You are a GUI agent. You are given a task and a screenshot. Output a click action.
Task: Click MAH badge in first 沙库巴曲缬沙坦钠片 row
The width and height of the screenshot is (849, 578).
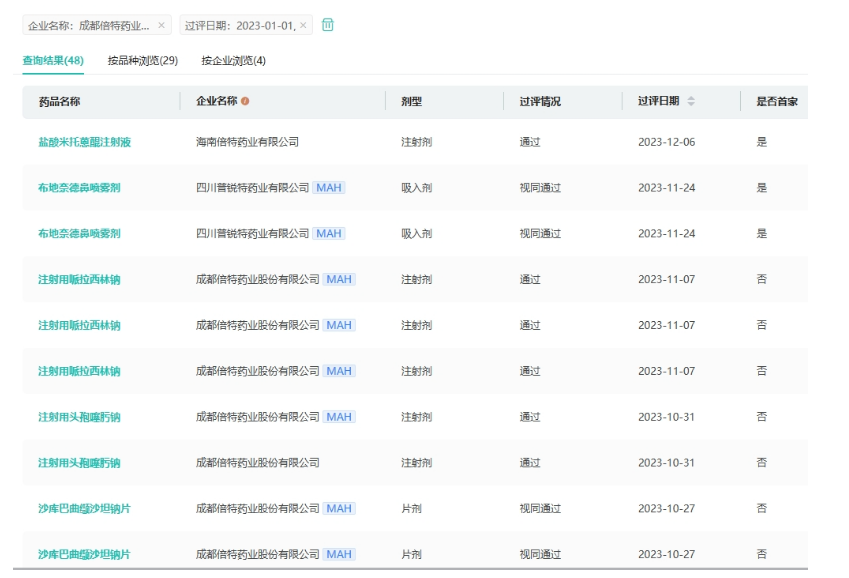point(338,509)
